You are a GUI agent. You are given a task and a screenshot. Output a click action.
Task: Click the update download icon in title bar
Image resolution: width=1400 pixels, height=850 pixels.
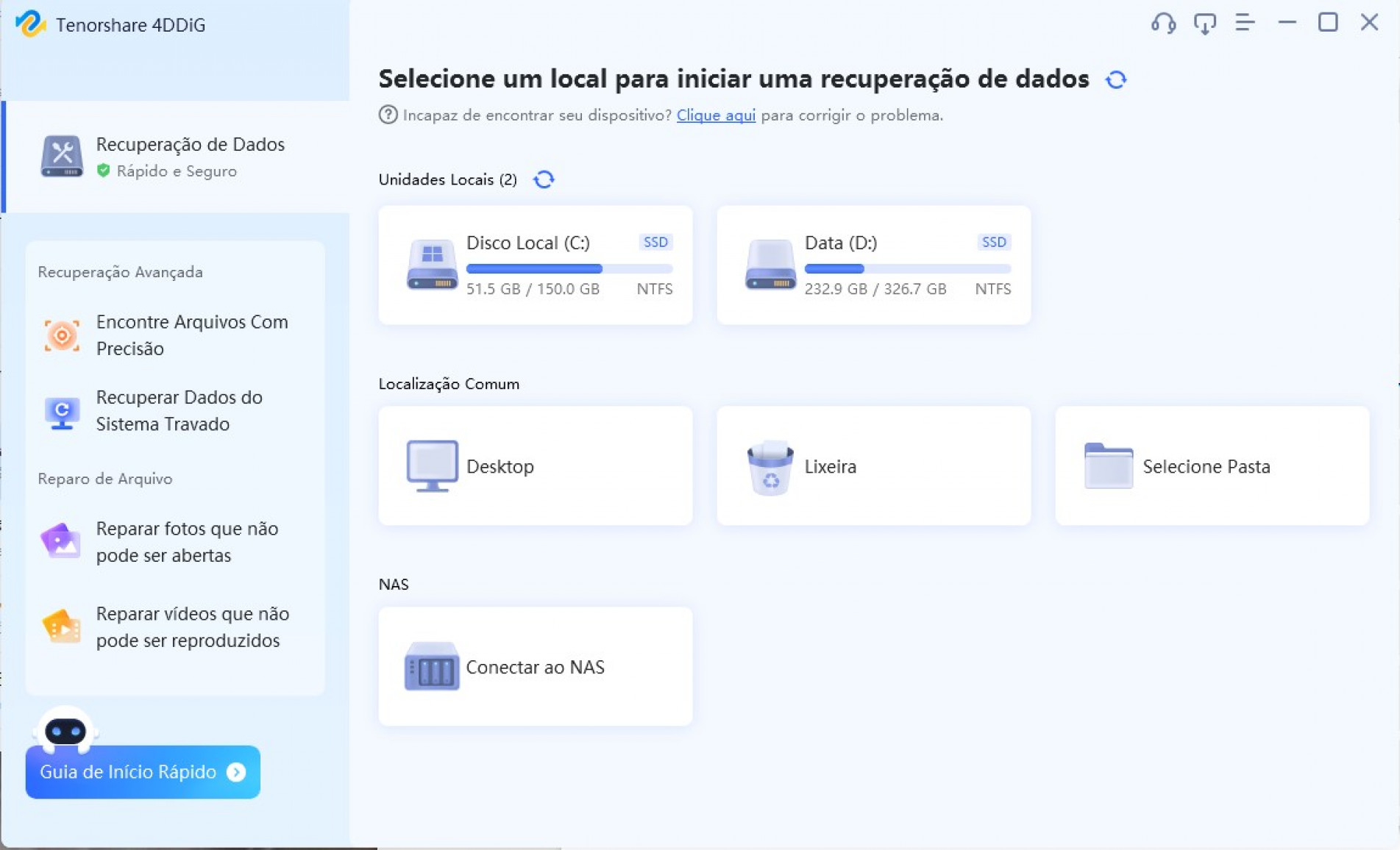click(1204, 24)
